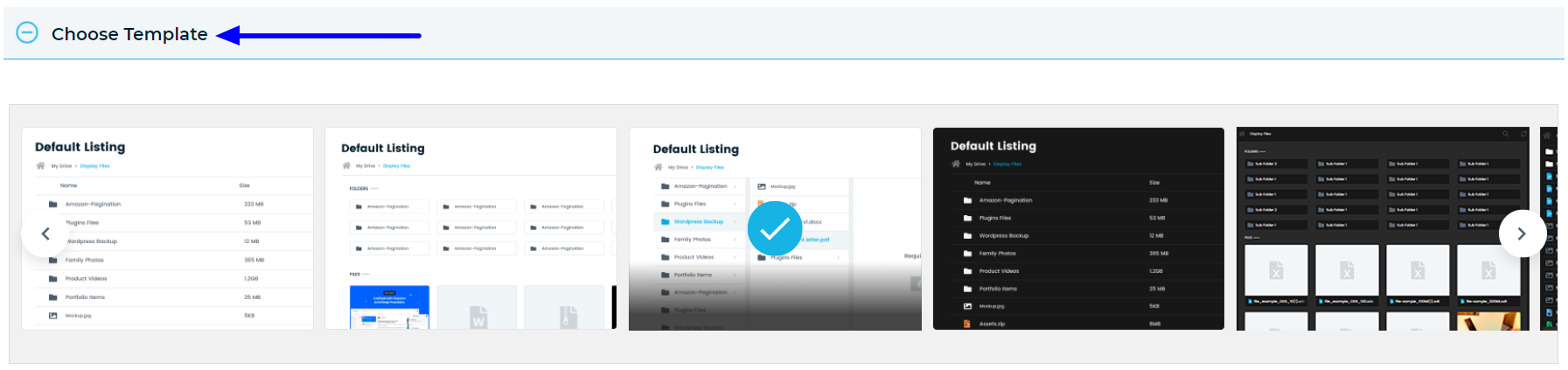This screenshot has height=370, width=1568.
Task: Click the "Choose Template" heading text
Action: click(129, 34)
